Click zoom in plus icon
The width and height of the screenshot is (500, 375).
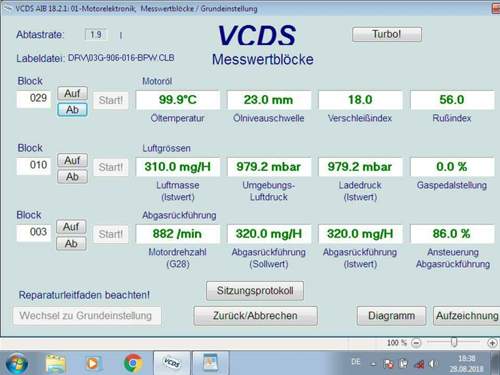tap(492, 343)
